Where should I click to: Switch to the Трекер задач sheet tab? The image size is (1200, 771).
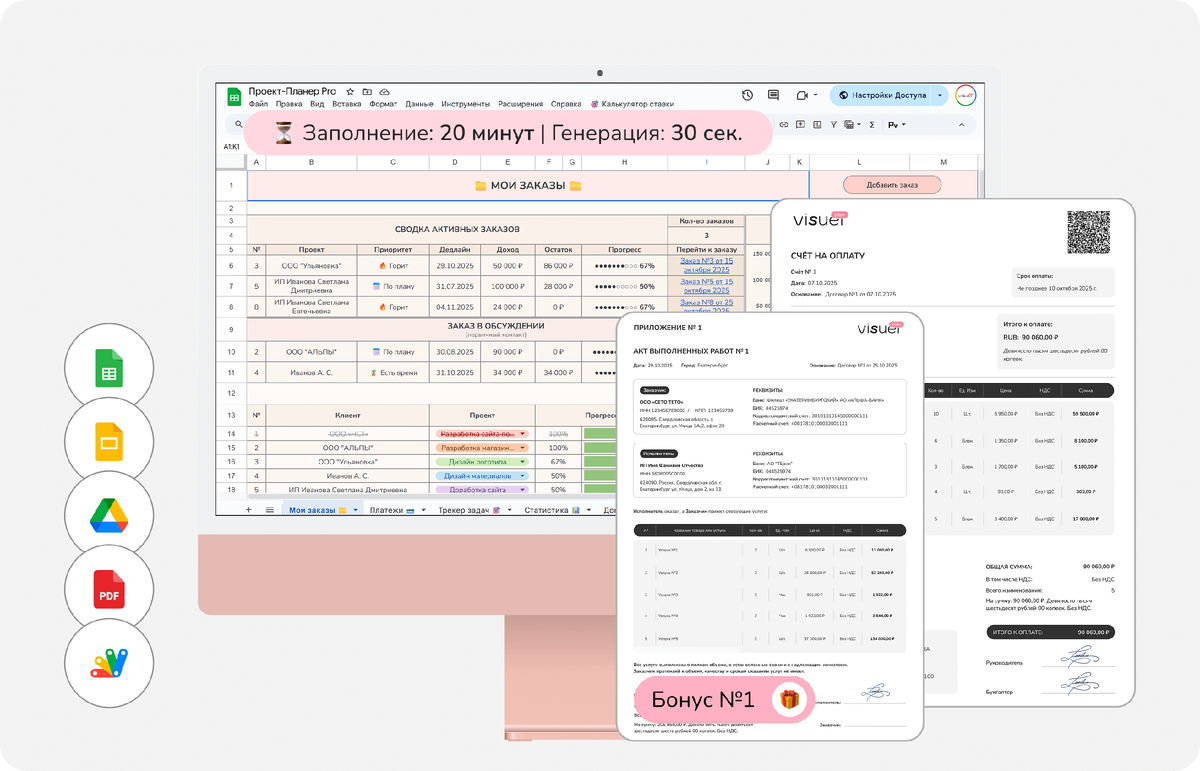pyautogui.click(x=469, y=510)
